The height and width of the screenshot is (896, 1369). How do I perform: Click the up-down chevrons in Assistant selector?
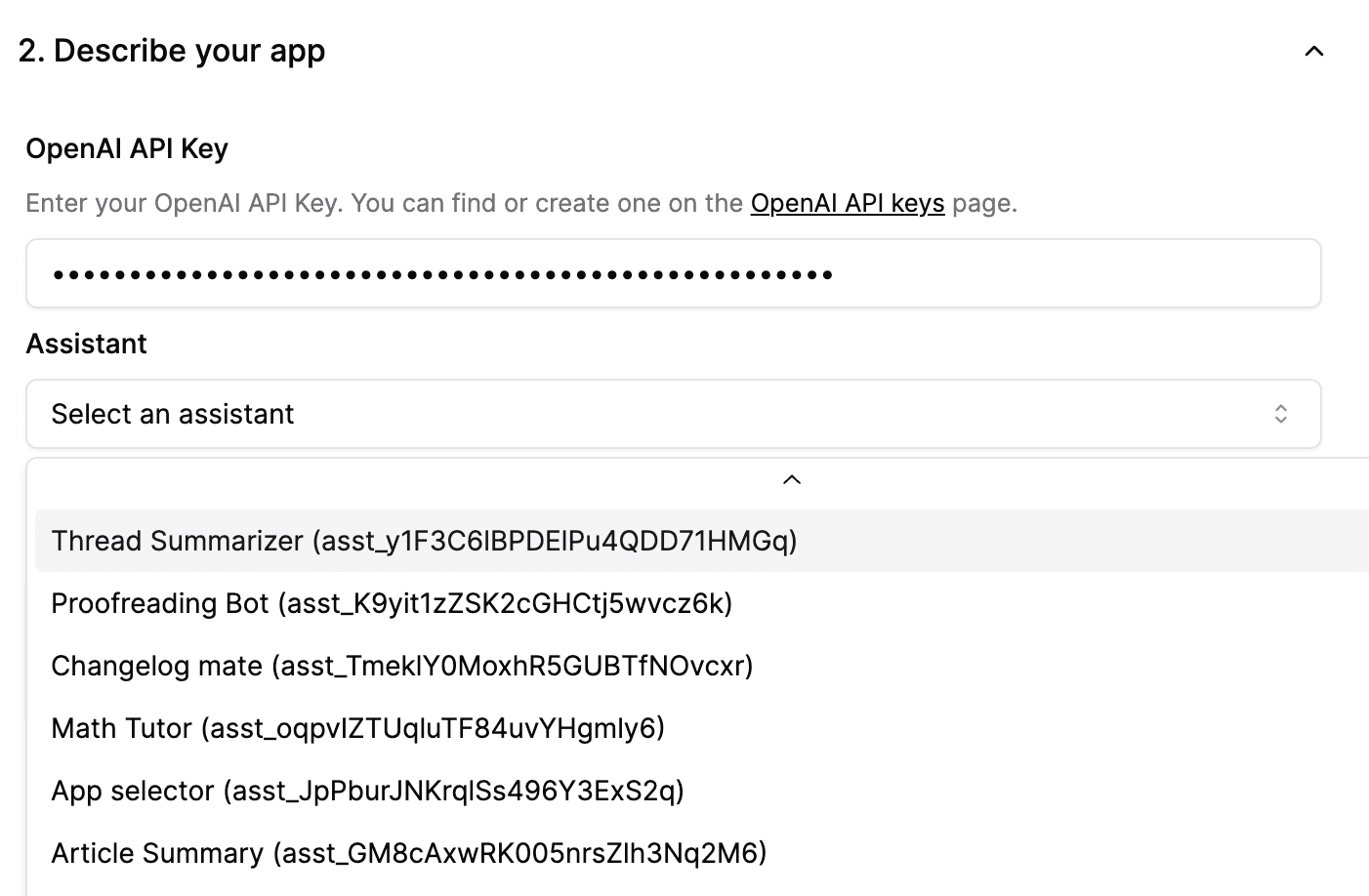(x=1280, y=414)
